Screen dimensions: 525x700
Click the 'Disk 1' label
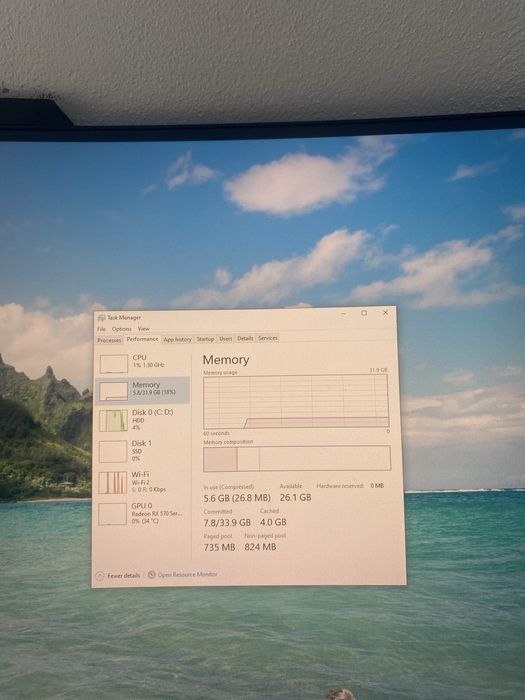tap(142, 443)
